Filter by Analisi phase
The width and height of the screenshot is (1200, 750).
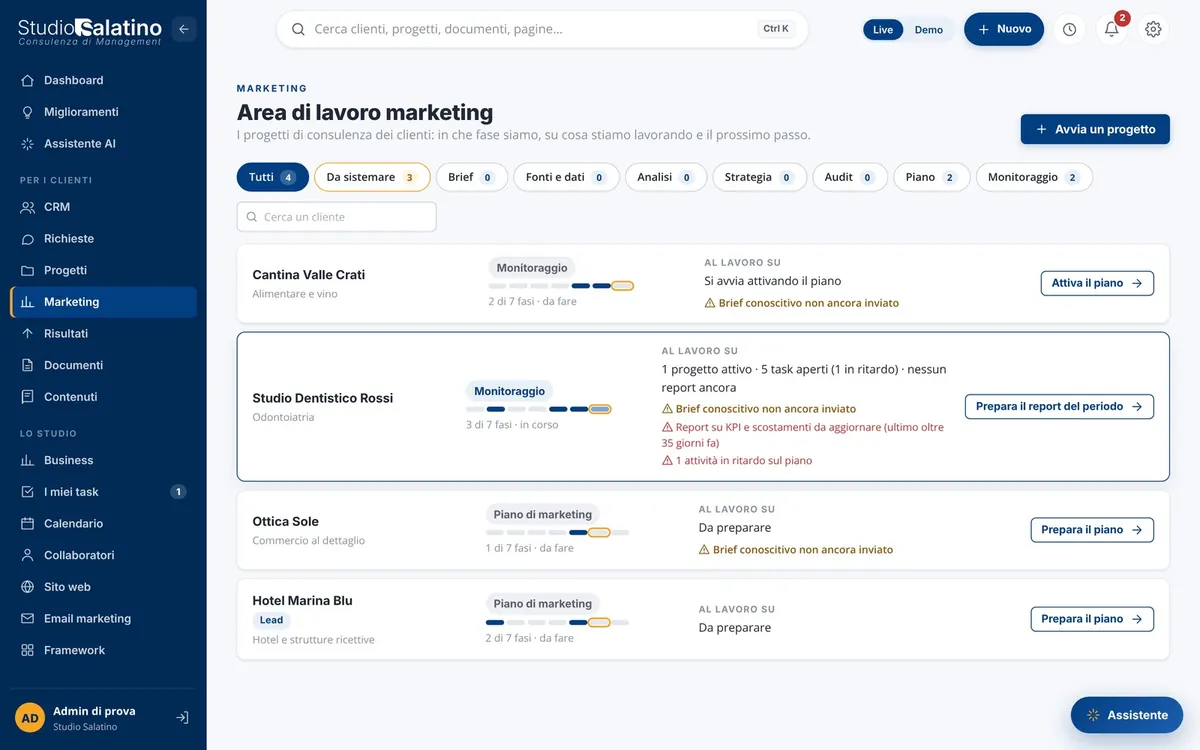(666, 177)
